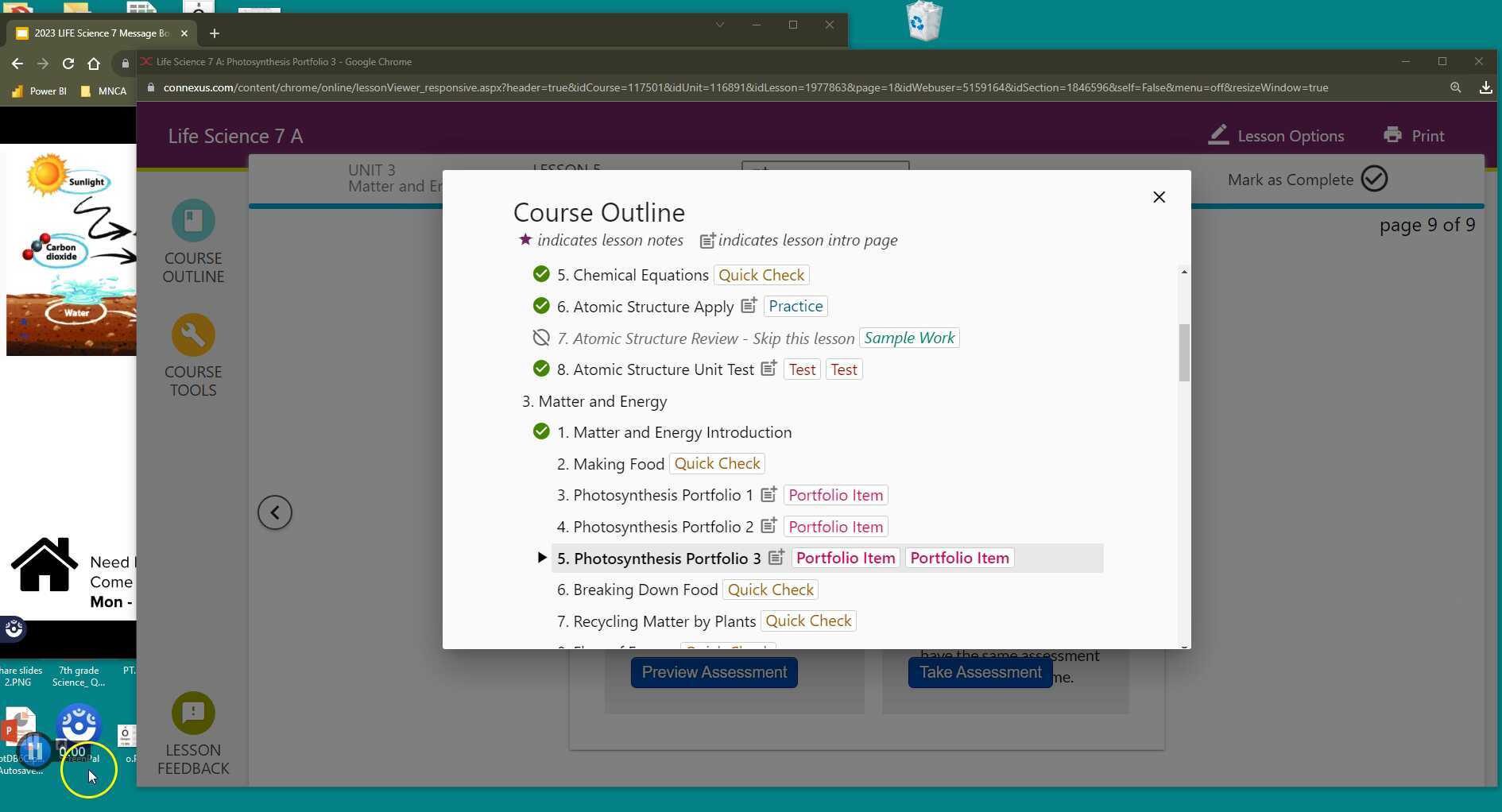Open a new browser tab
This screenshot has height=812, width=1502.
click(214, 33)
